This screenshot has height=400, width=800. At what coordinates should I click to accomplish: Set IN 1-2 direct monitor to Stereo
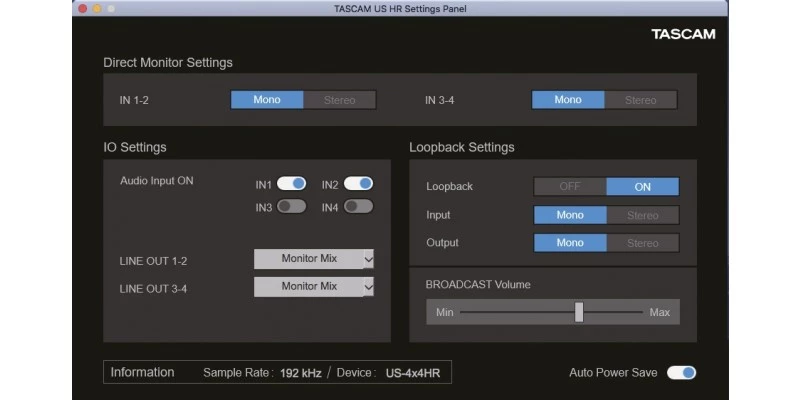340,100
